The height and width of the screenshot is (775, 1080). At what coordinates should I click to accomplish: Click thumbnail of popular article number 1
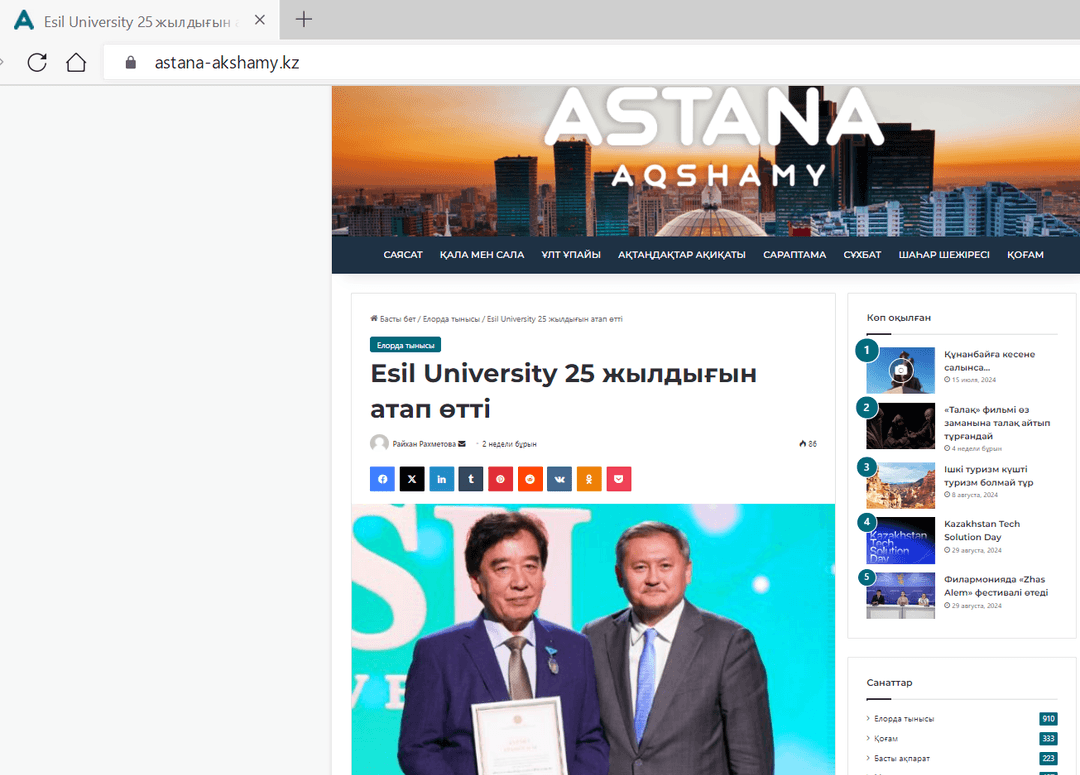pos(900,370)
